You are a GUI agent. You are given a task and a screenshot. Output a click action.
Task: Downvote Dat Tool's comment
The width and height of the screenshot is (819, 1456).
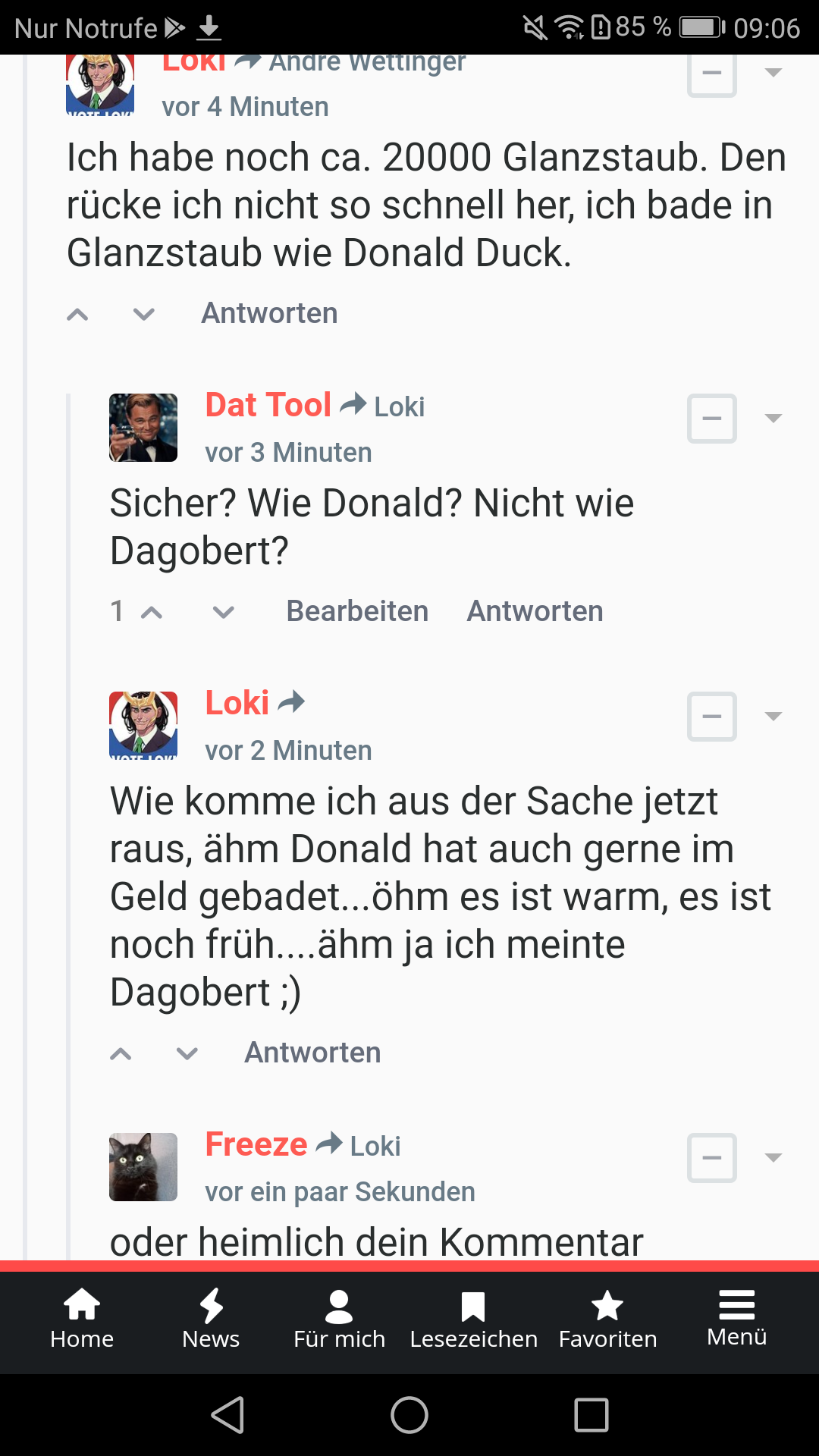(x=224, y=612)
